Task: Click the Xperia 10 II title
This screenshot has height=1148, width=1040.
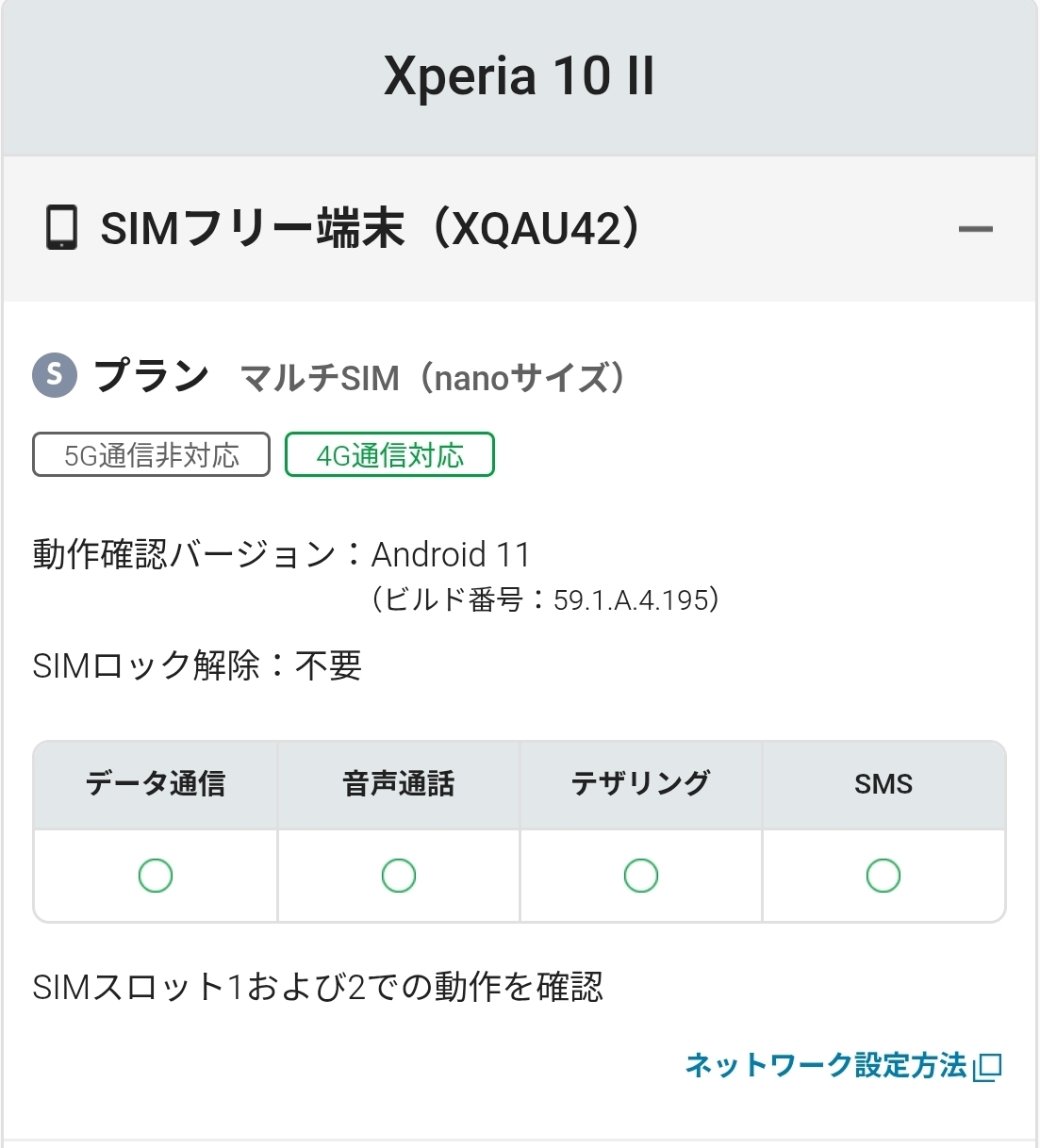Action: [519, 76]
